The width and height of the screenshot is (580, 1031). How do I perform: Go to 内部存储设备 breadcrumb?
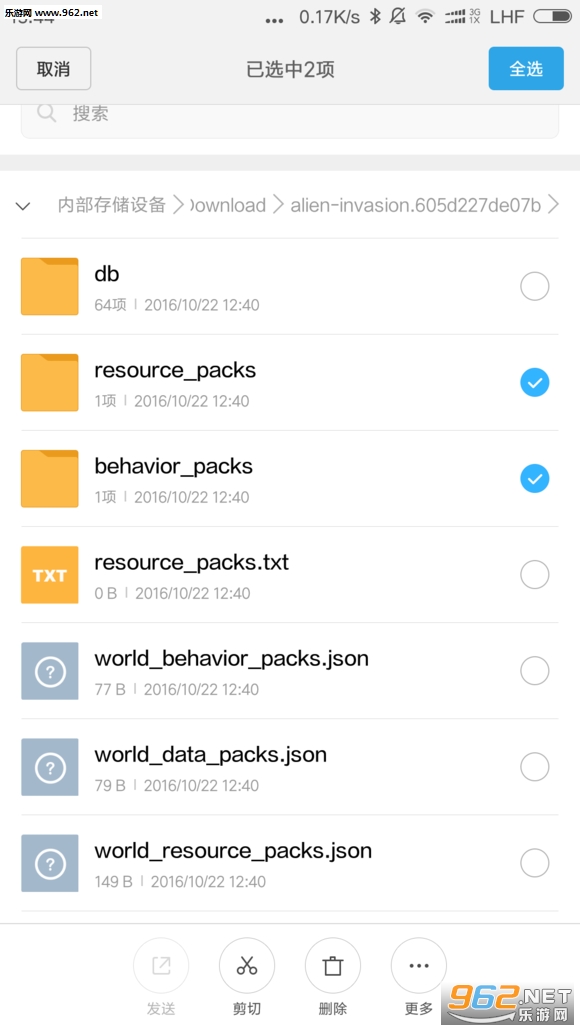[111, 205]
